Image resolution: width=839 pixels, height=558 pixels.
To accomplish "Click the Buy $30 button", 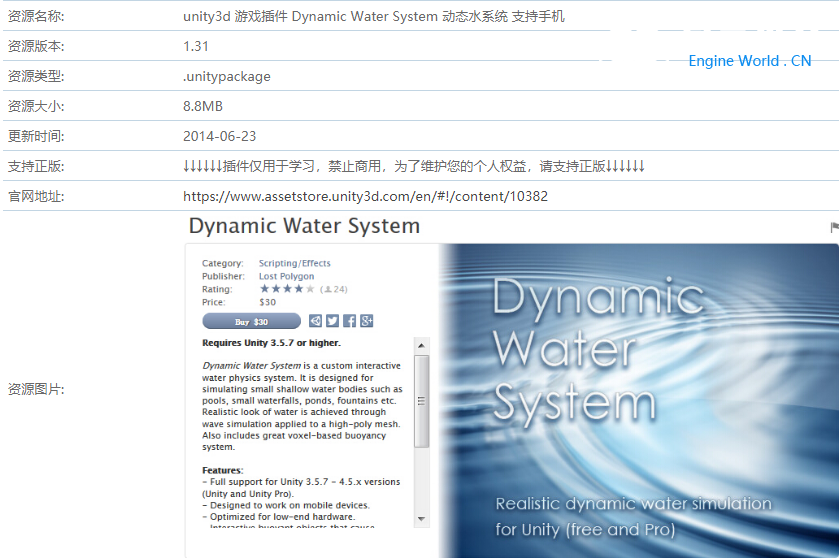I will click(251, 322).
